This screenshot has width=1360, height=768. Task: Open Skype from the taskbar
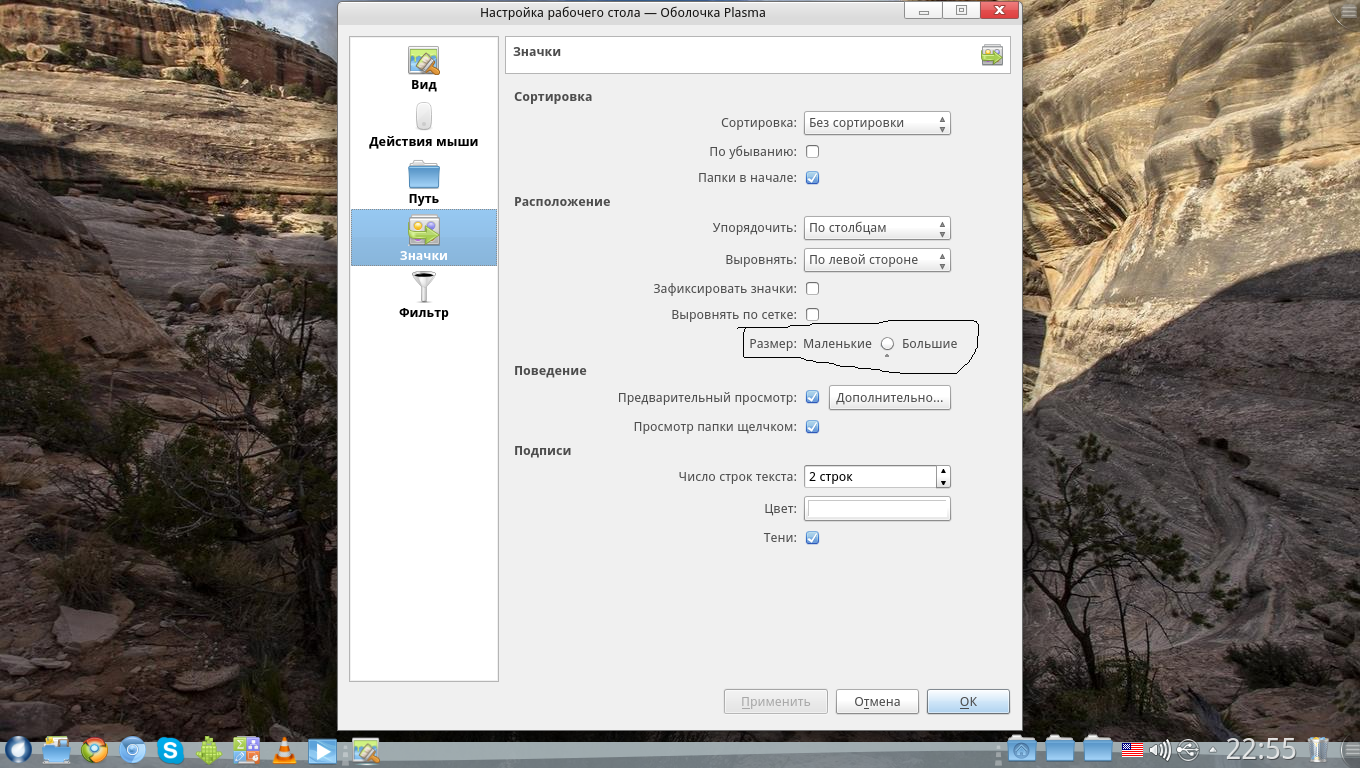(x=171, y=749)
